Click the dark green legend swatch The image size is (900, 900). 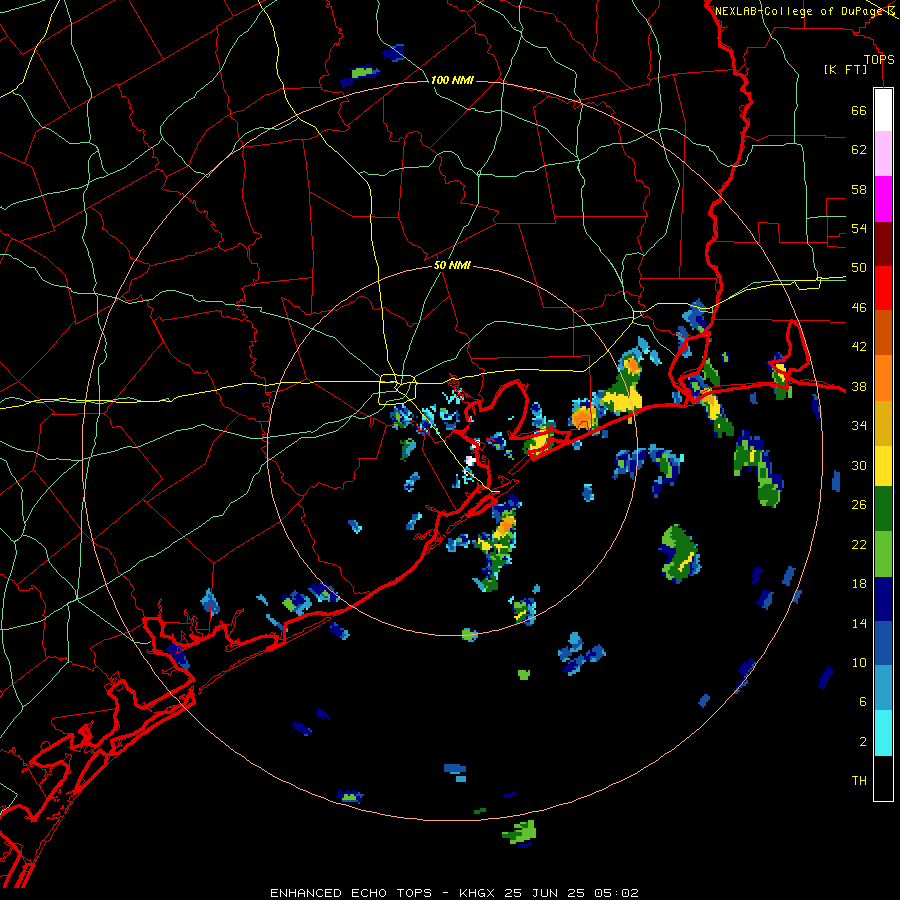coord(883,509)
